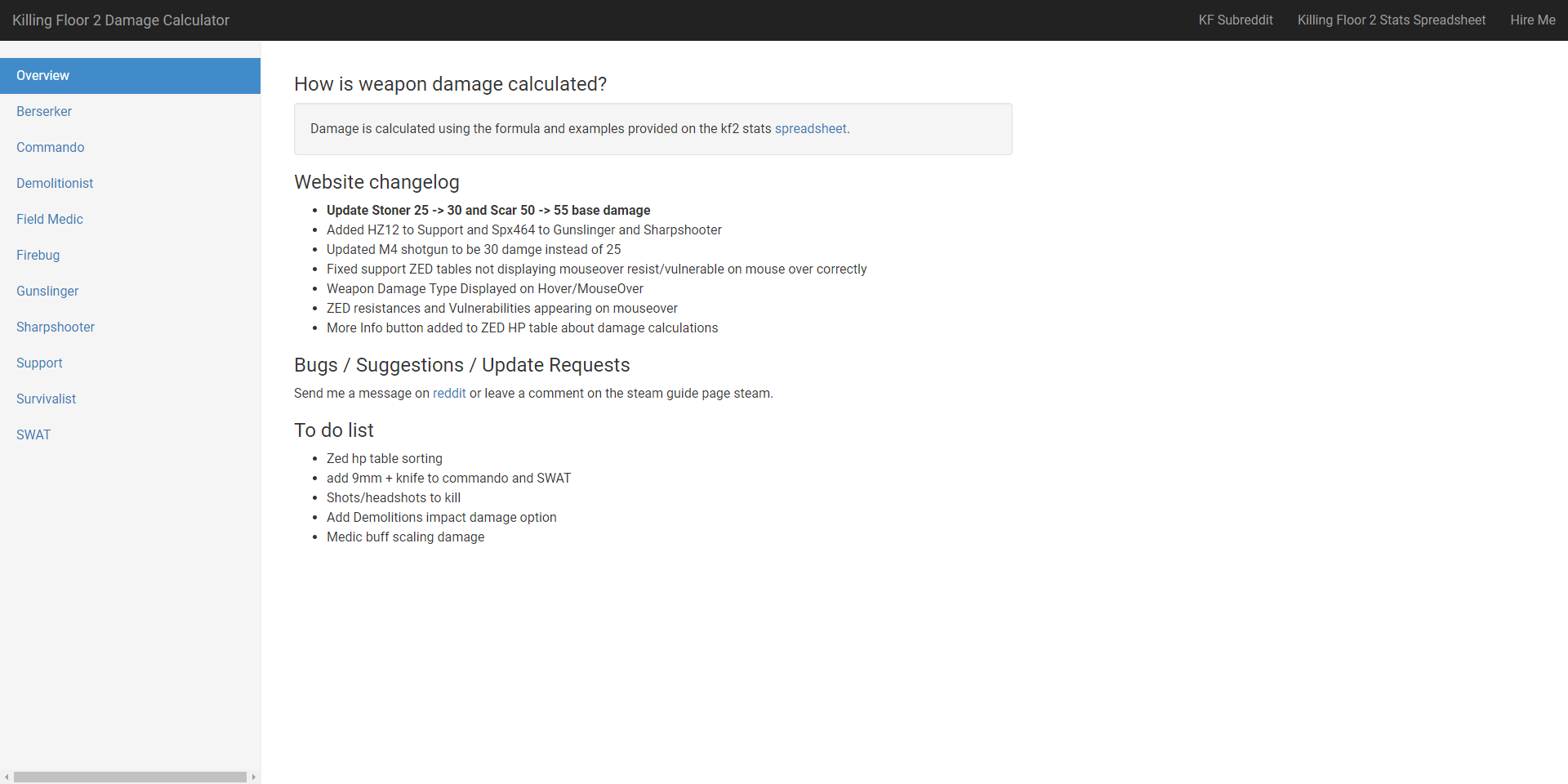Click the sidebar horizontal scrollbar thumb

[130, 777]
